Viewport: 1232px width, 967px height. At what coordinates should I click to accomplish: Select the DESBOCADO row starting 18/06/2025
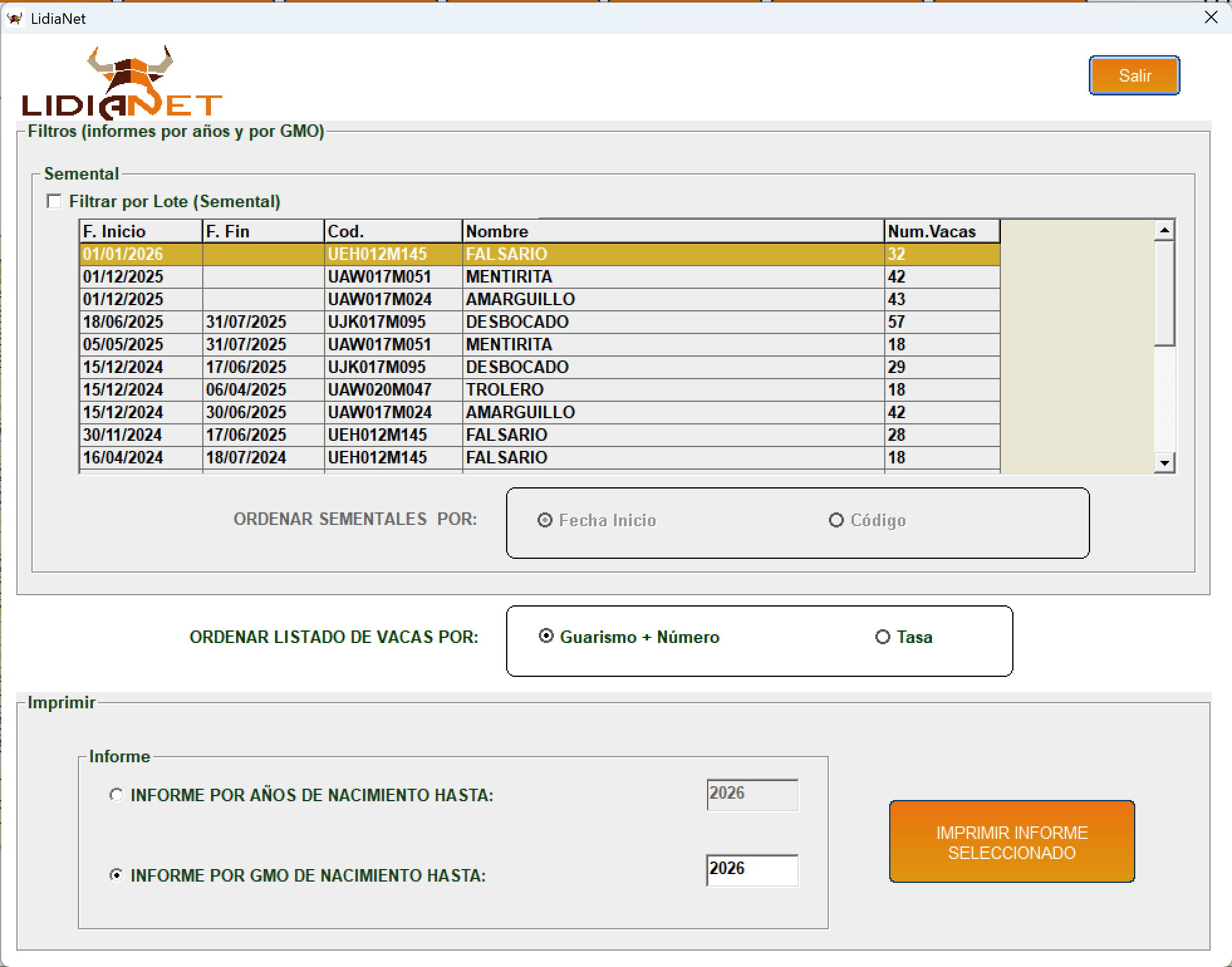(517, 321)
